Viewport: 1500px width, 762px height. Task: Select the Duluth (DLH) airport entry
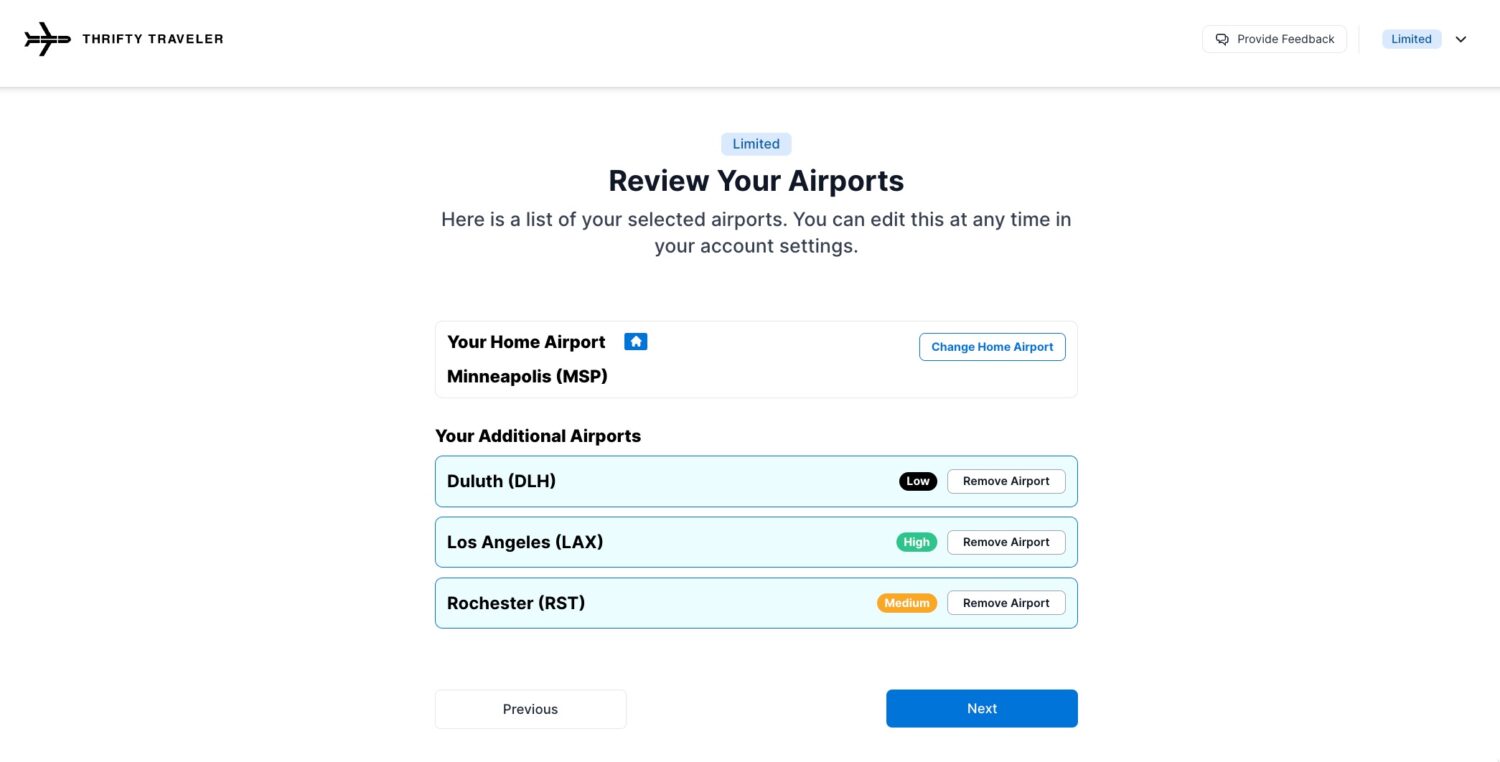[501, 481]
